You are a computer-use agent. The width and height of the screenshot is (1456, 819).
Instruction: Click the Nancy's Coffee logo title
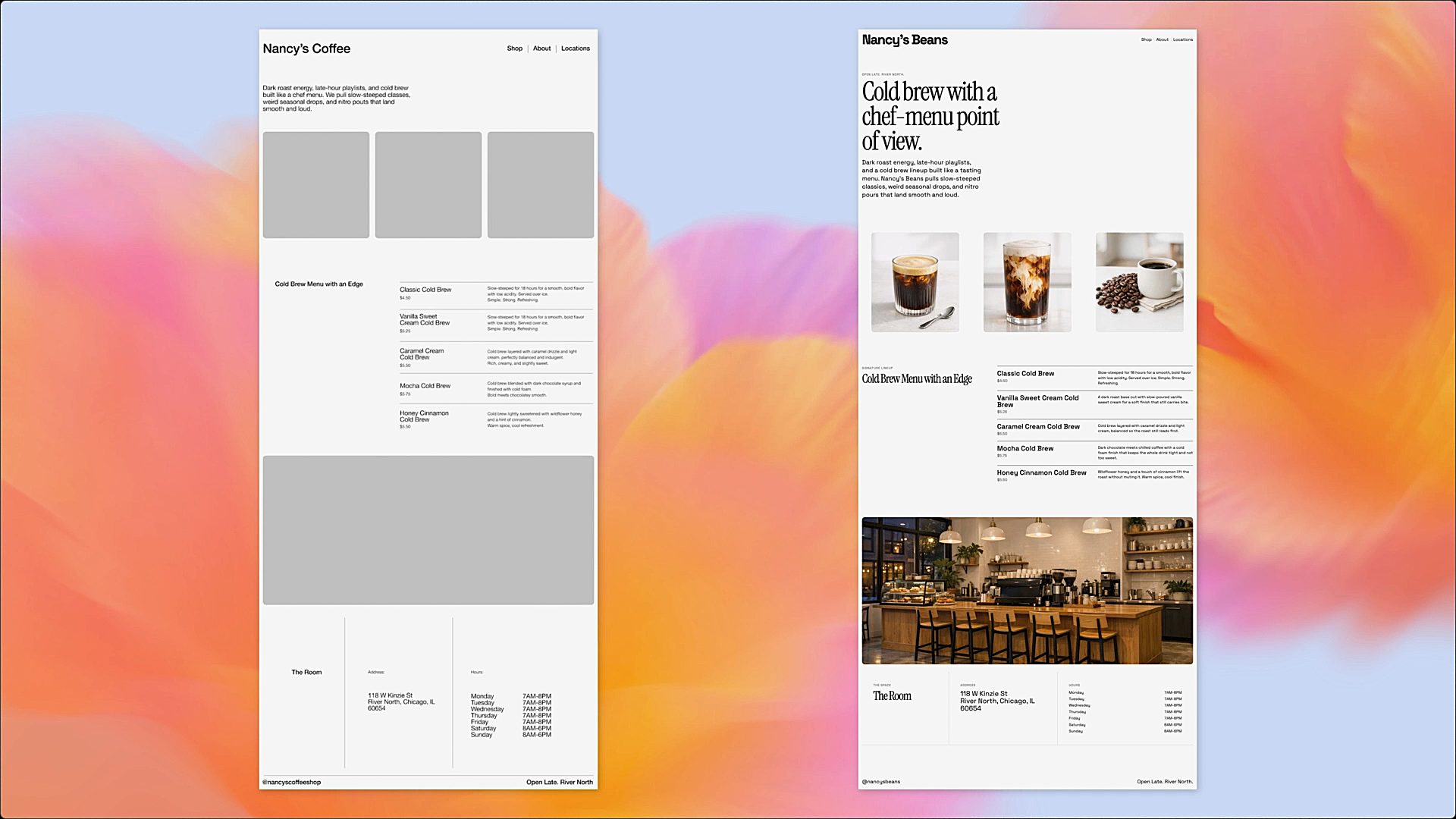(306, 49)
